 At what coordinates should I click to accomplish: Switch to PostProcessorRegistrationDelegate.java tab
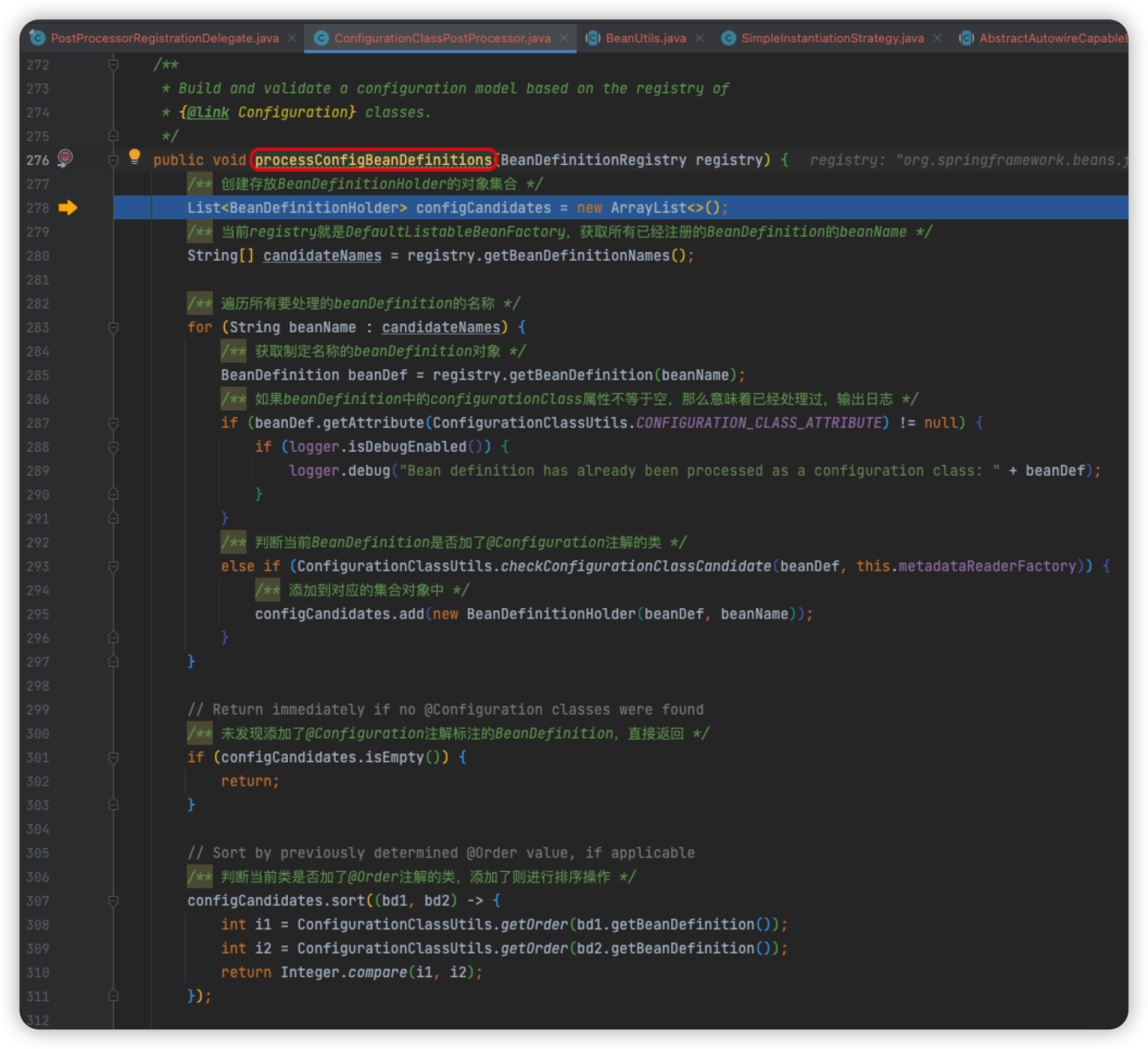[x=164, y=37]
